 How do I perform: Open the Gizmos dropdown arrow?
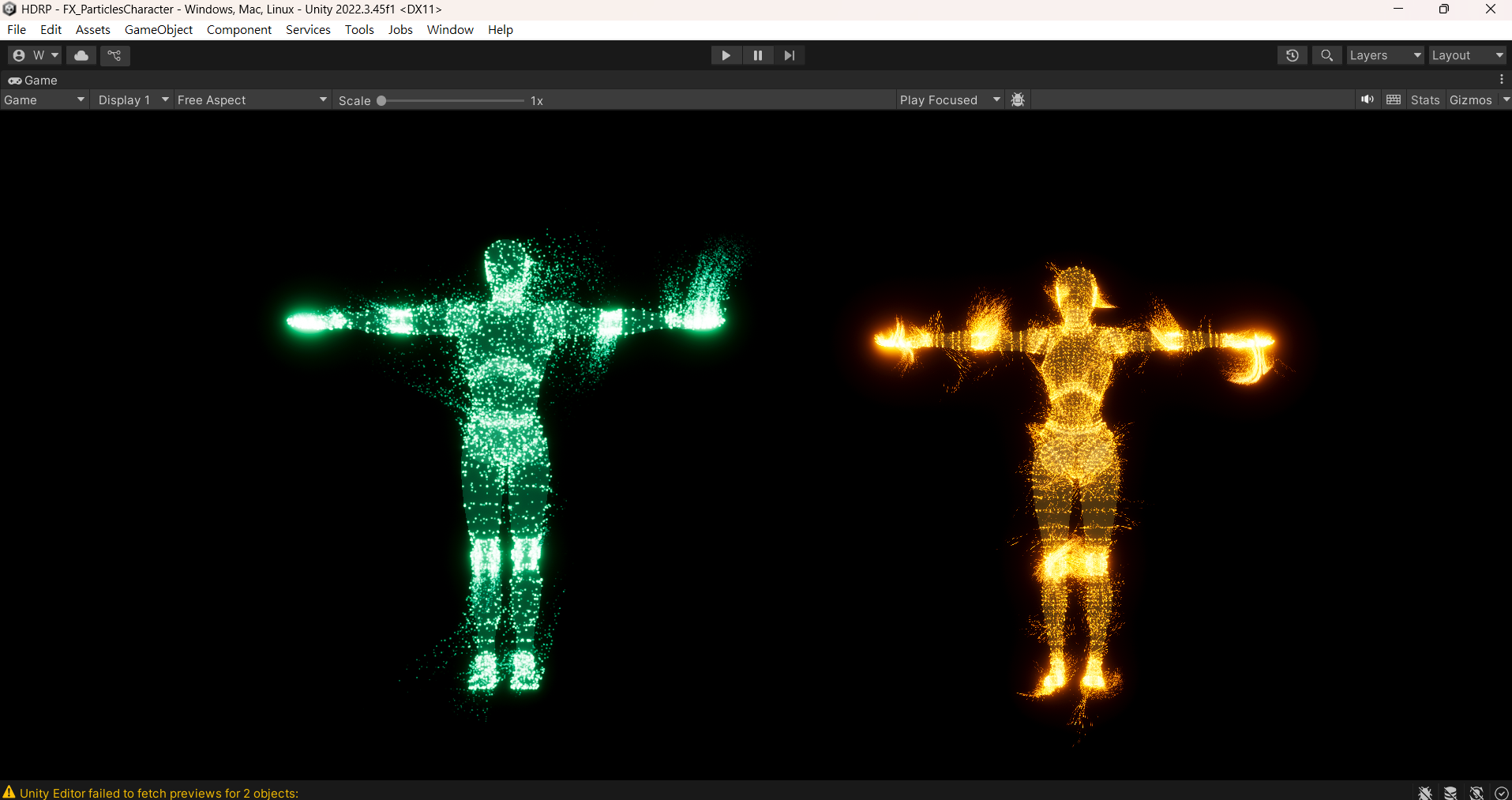[x=1506, y=100]
